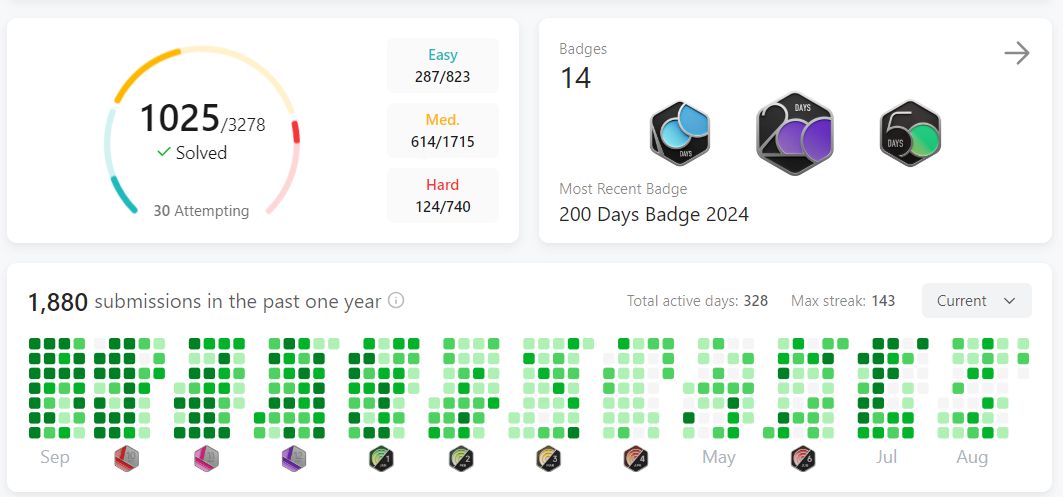Select the purple 200 Days badge icon
This screenshot has height=497, width=1063.
click(x=795, y=133)
